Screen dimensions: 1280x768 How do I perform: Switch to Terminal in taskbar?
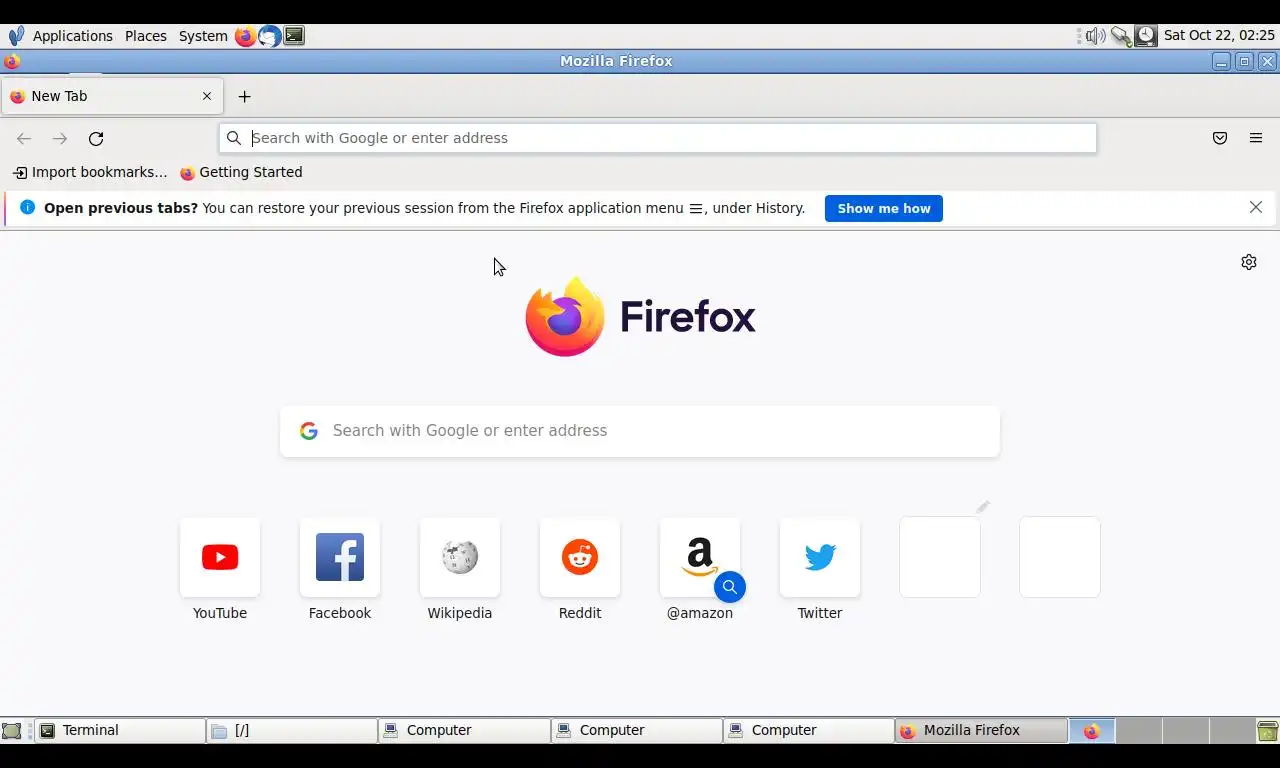coord(120,731)
